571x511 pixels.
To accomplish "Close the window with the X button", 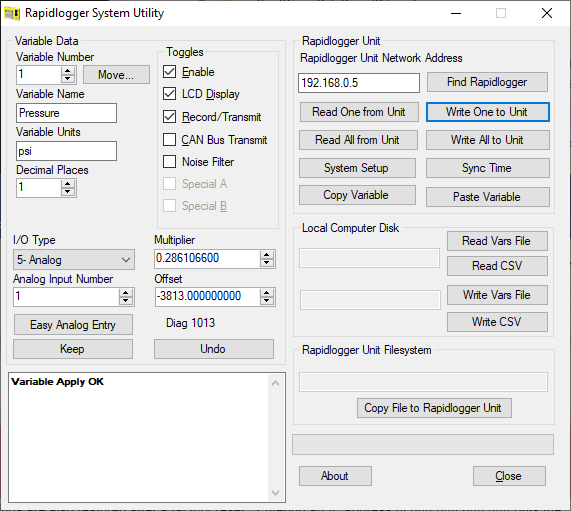I will (x=547, y=13).
